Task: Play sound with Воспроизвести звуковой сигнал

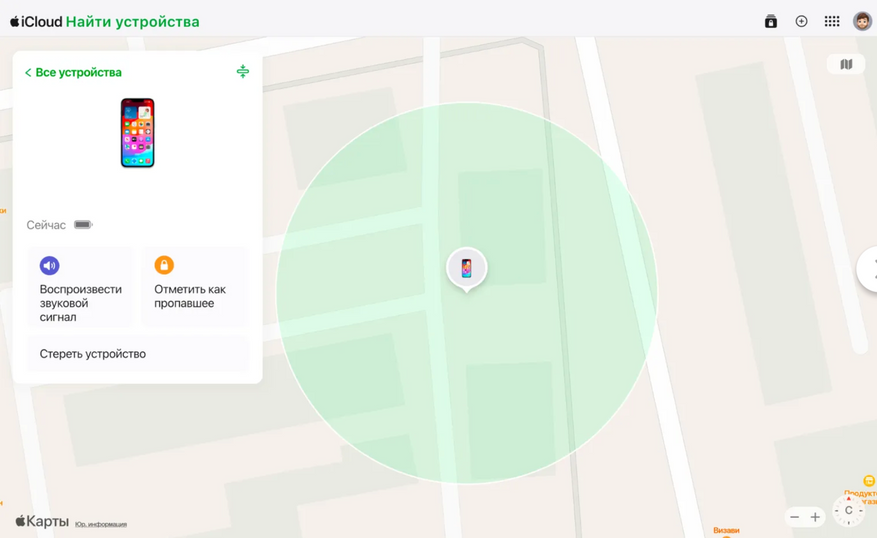Action: click(x=81, y=287)
